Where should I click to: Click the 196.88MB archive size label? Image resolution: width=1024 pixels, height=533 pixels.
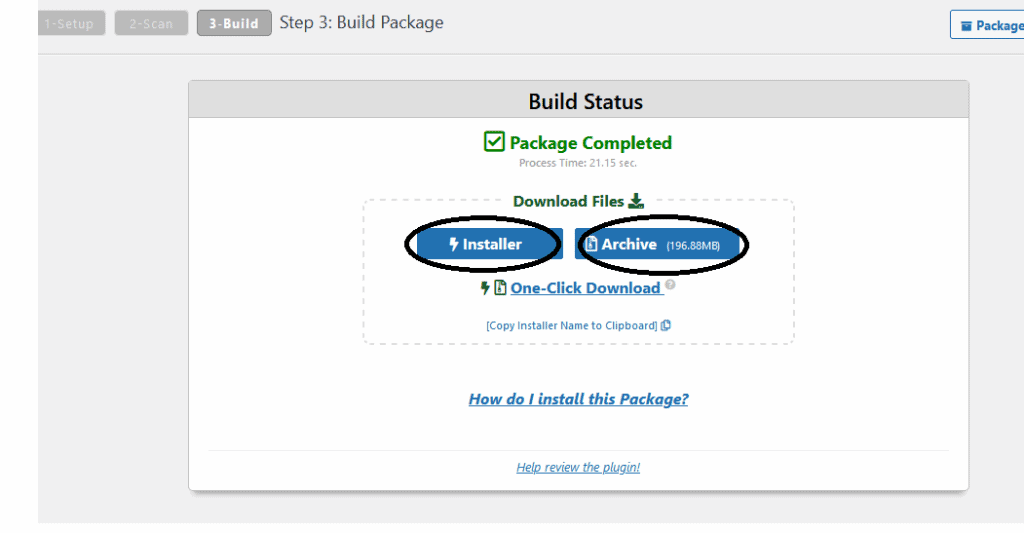[x=693, y=246]
